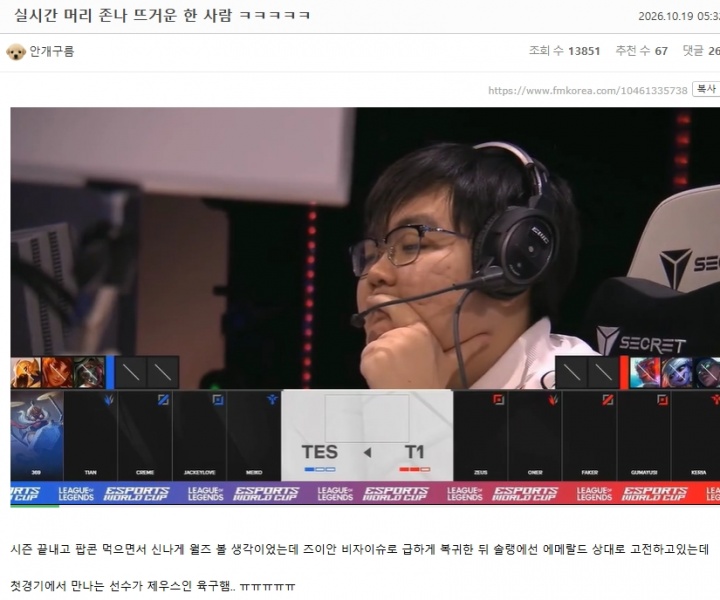Click the green video progress bar
Screen dimensions: 720x600
tap(35, 506)
